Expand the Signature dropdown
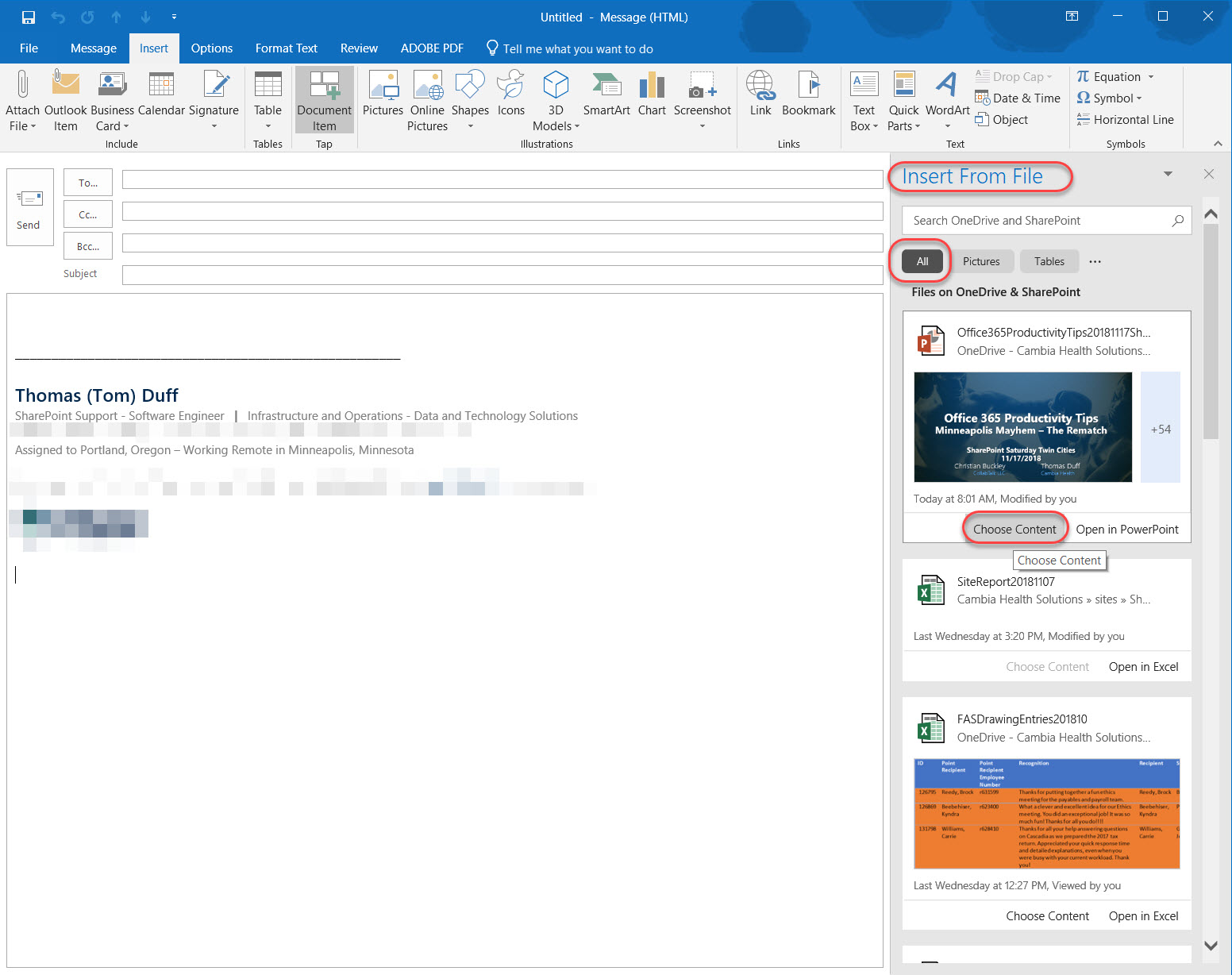 [214, 125]
